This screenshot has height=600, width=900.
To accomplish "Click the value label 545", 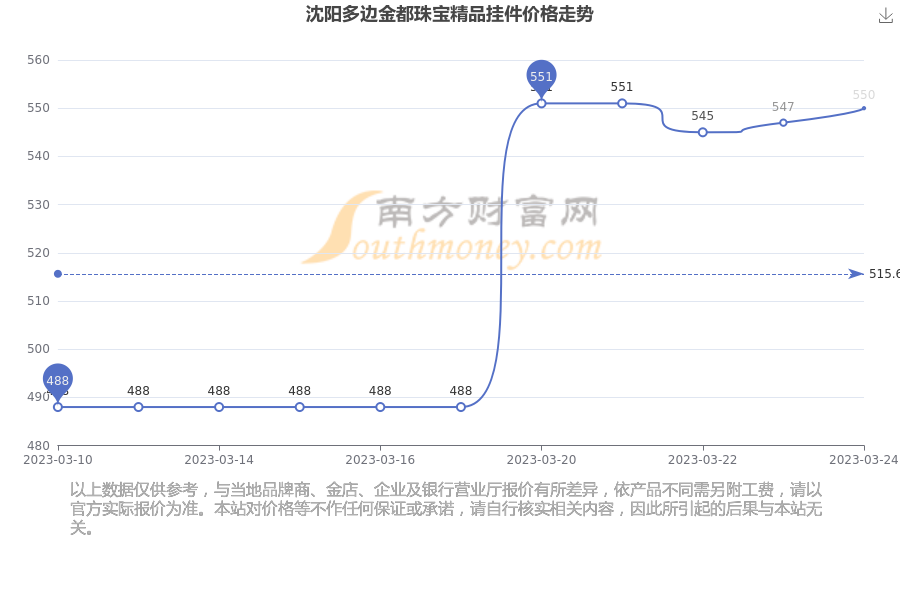I will tap(703, 116).
